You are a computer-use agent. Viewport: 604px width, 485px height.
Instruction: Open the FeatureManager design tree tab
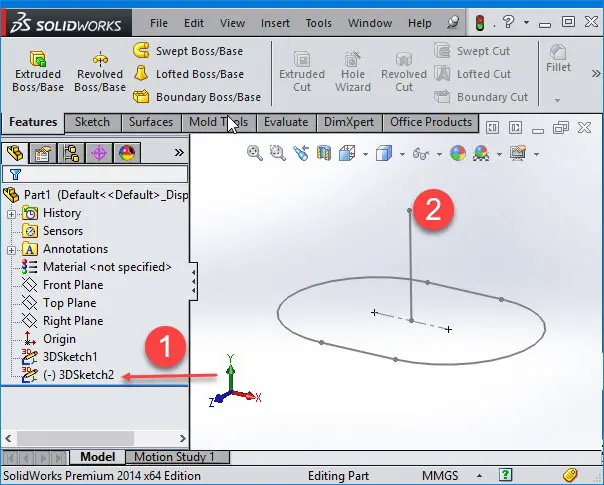point(15,153)
